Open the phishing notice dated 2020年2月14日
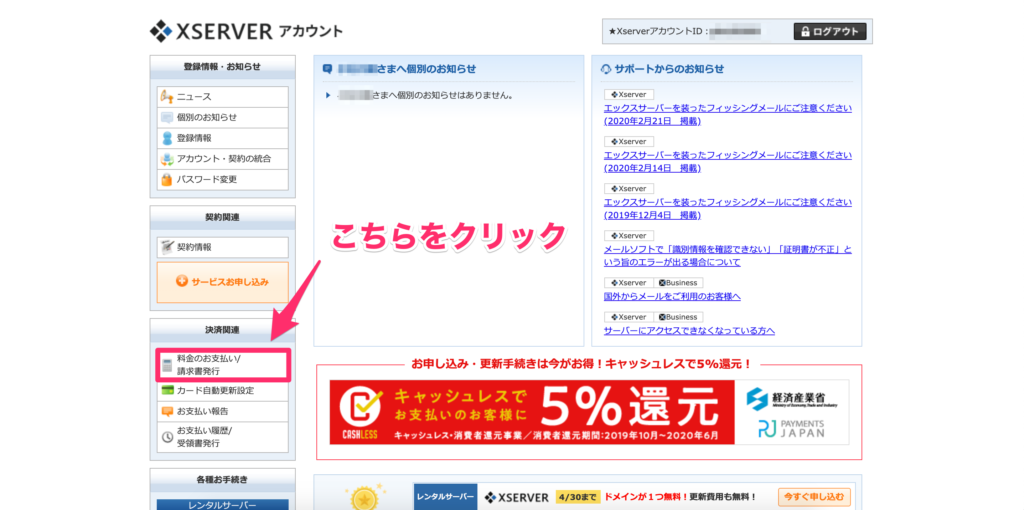The height and width of the screenshot is (510, 1024). click(728, 162)
